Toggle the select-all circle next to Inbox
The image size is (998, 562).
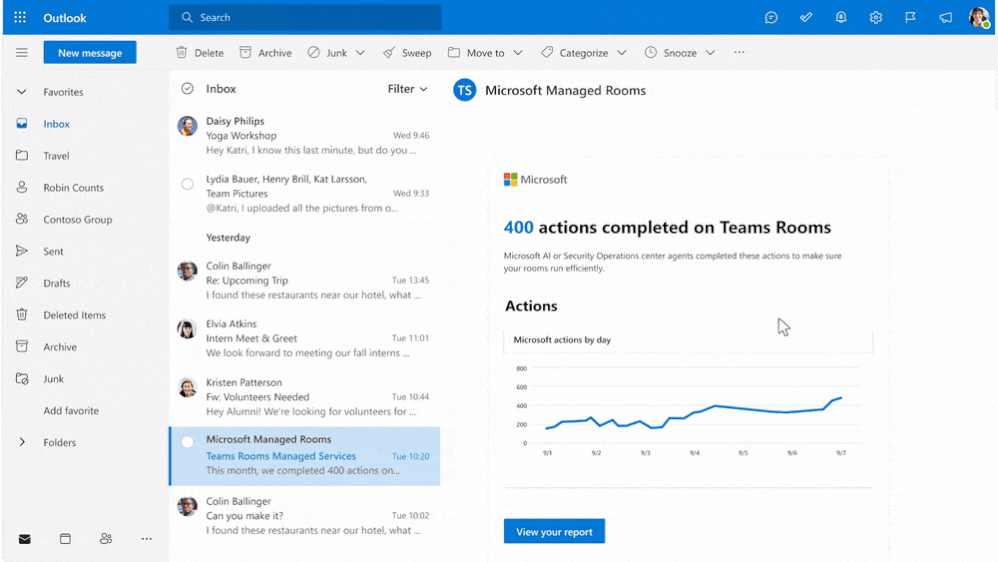click(187, 88)
